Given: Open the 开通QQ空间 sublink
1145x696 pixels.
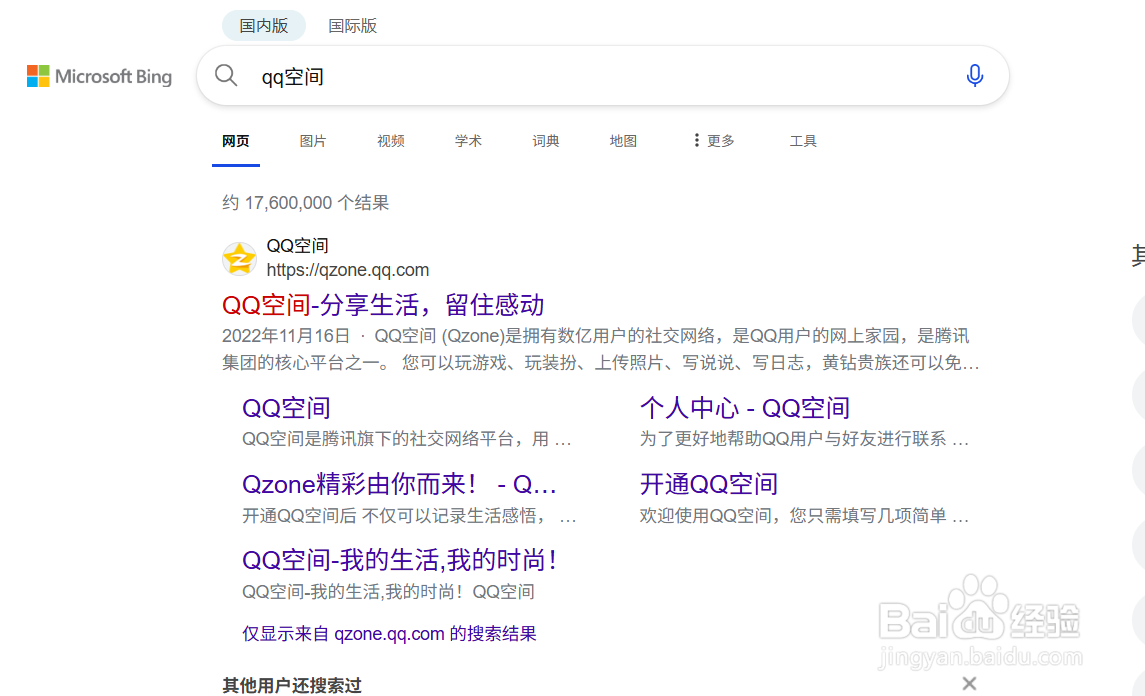Looking at the screenshot, I should pos(707,484).
